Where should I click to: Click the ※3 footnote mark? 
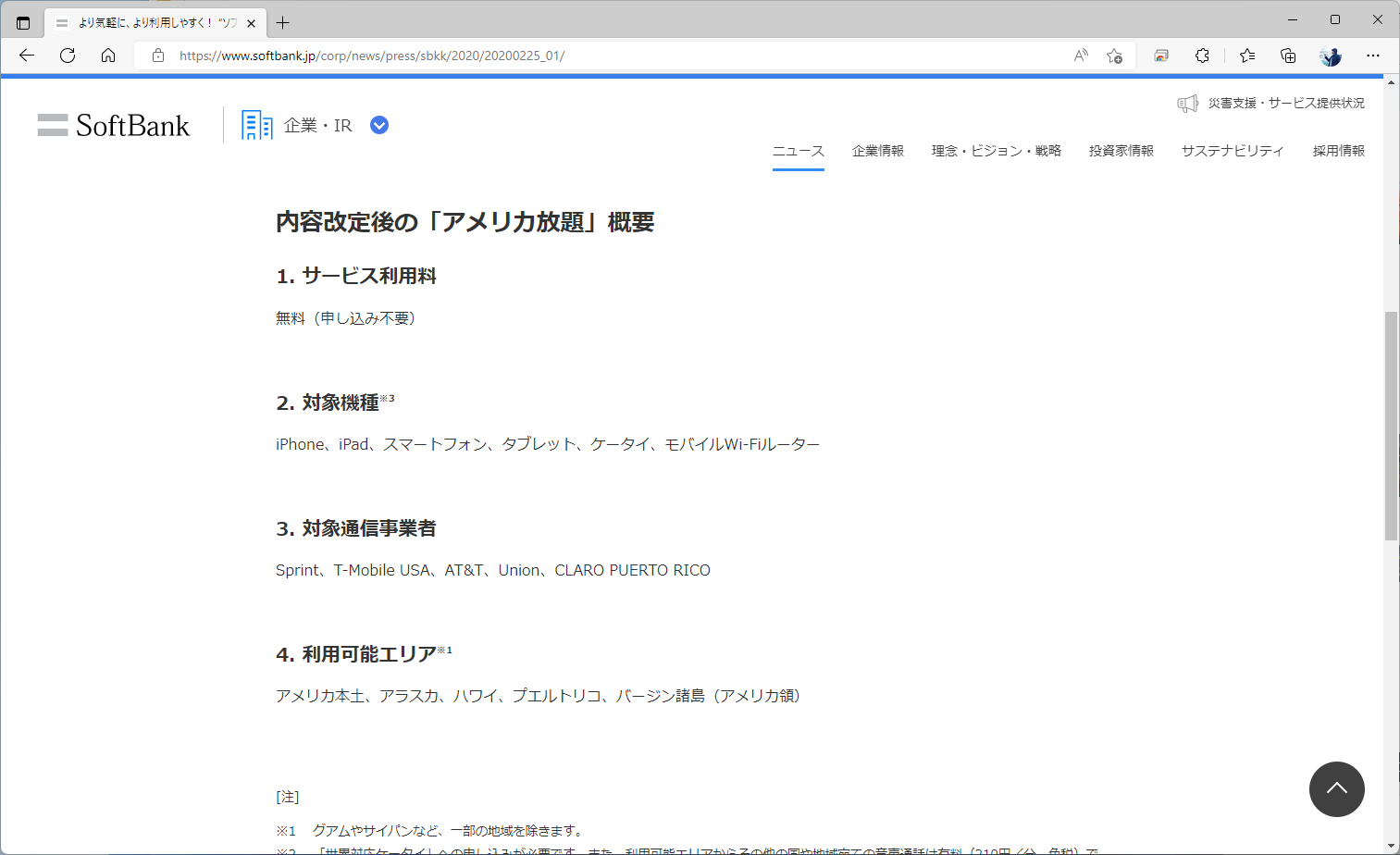click(x=388, y=398)
